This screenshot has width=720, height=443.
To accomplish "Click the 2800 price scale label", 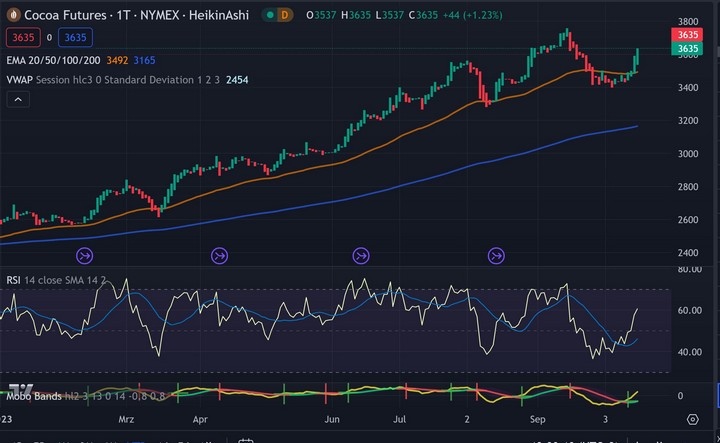I will pyautogui.click(x=688, y=187).
